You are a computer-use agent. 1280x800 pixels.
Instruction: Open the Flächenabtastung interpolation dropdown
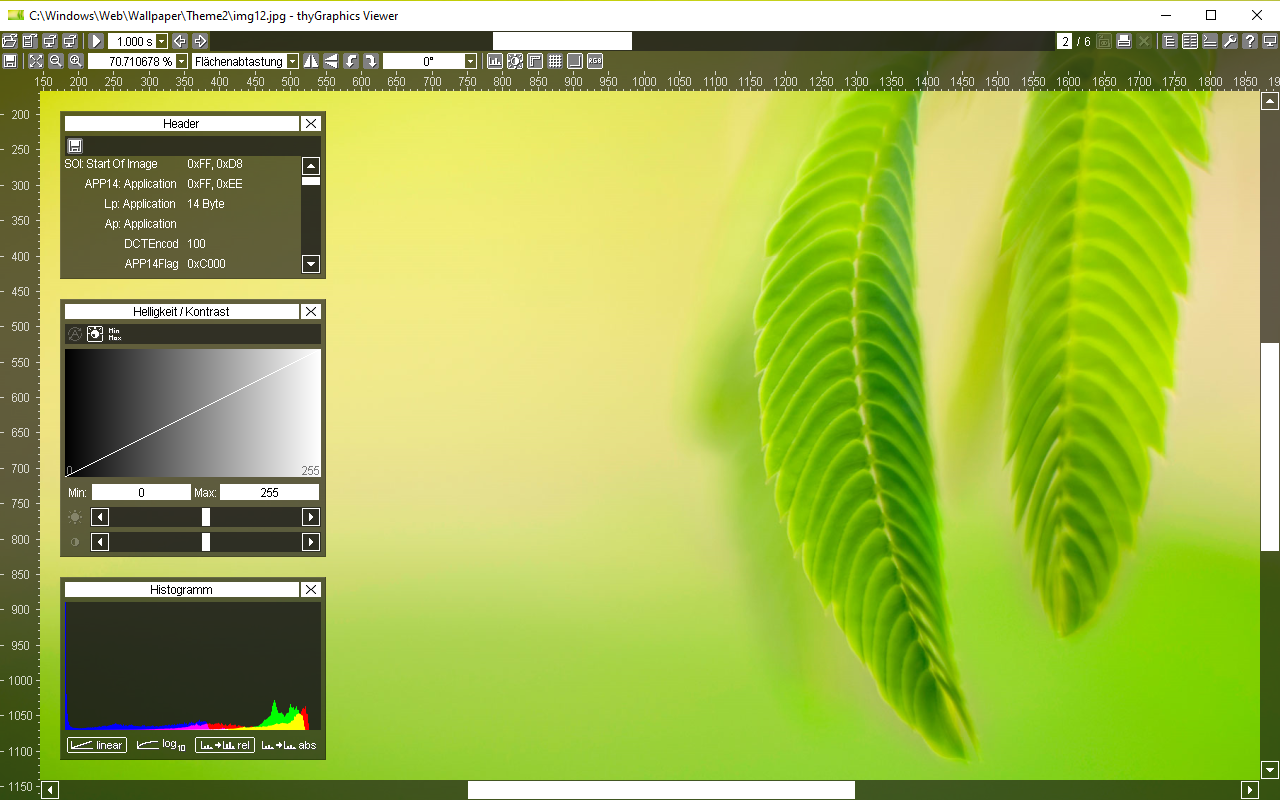click(x=292, y=61)
